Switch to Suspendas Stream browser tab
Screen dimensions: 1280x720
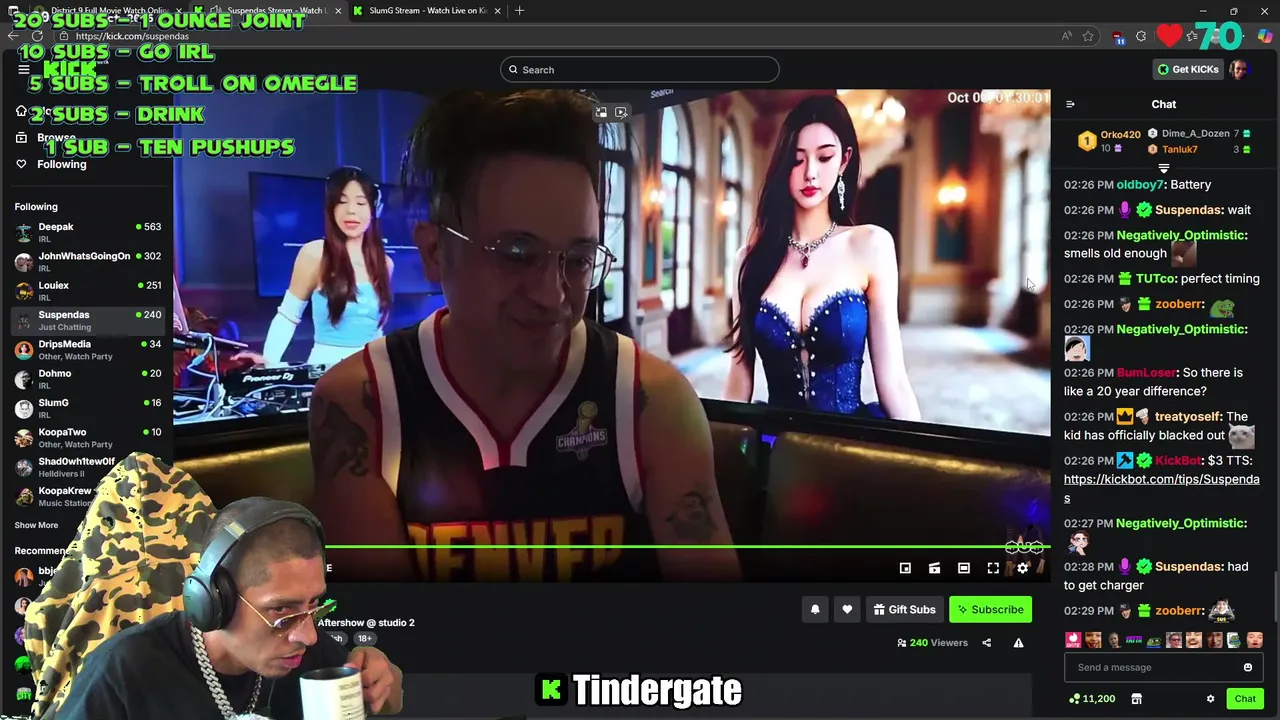pos(272,11)
